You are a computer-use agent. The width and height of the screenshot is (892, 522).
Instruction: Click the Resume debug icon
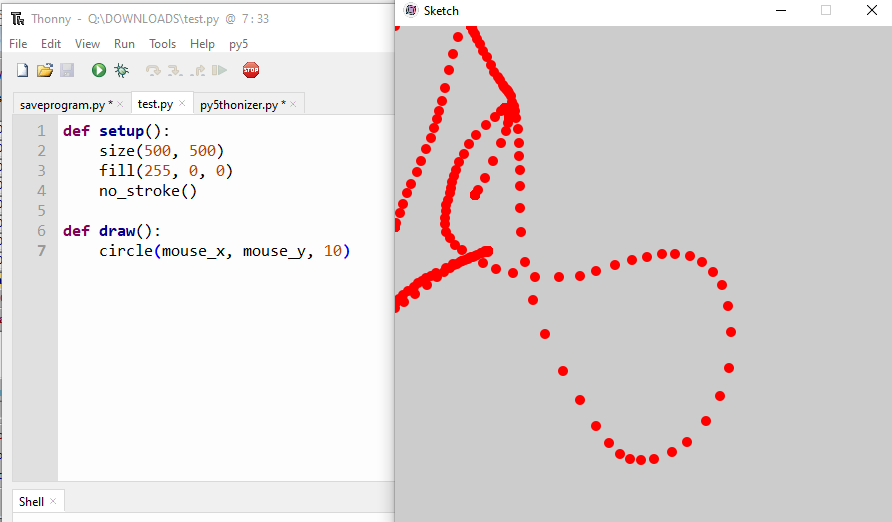point(220,70)
